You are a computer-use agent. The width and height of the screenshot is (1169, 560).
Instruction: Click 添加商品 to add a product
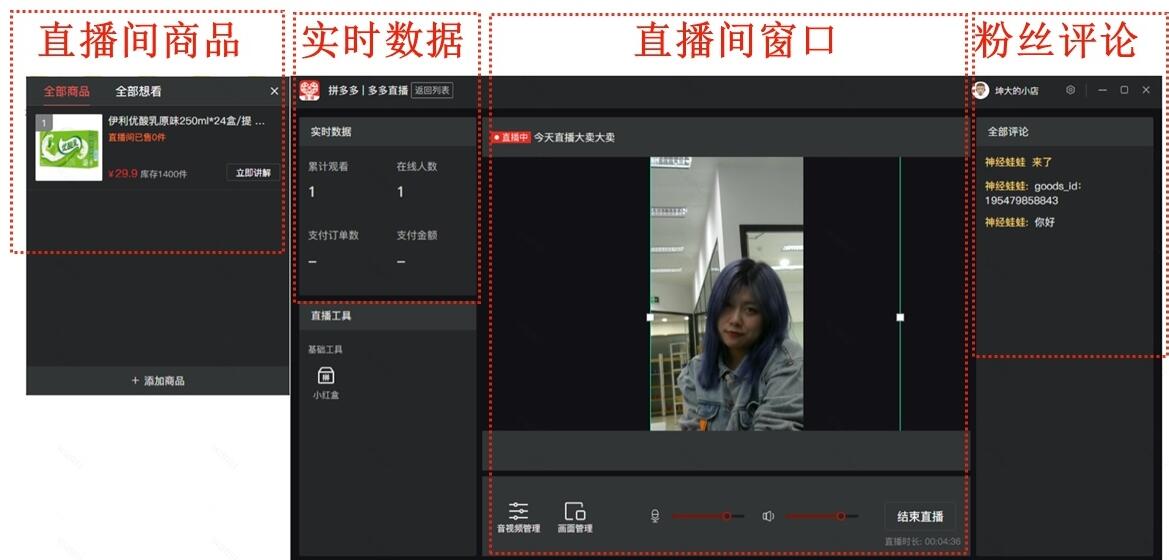pos(158,381)
